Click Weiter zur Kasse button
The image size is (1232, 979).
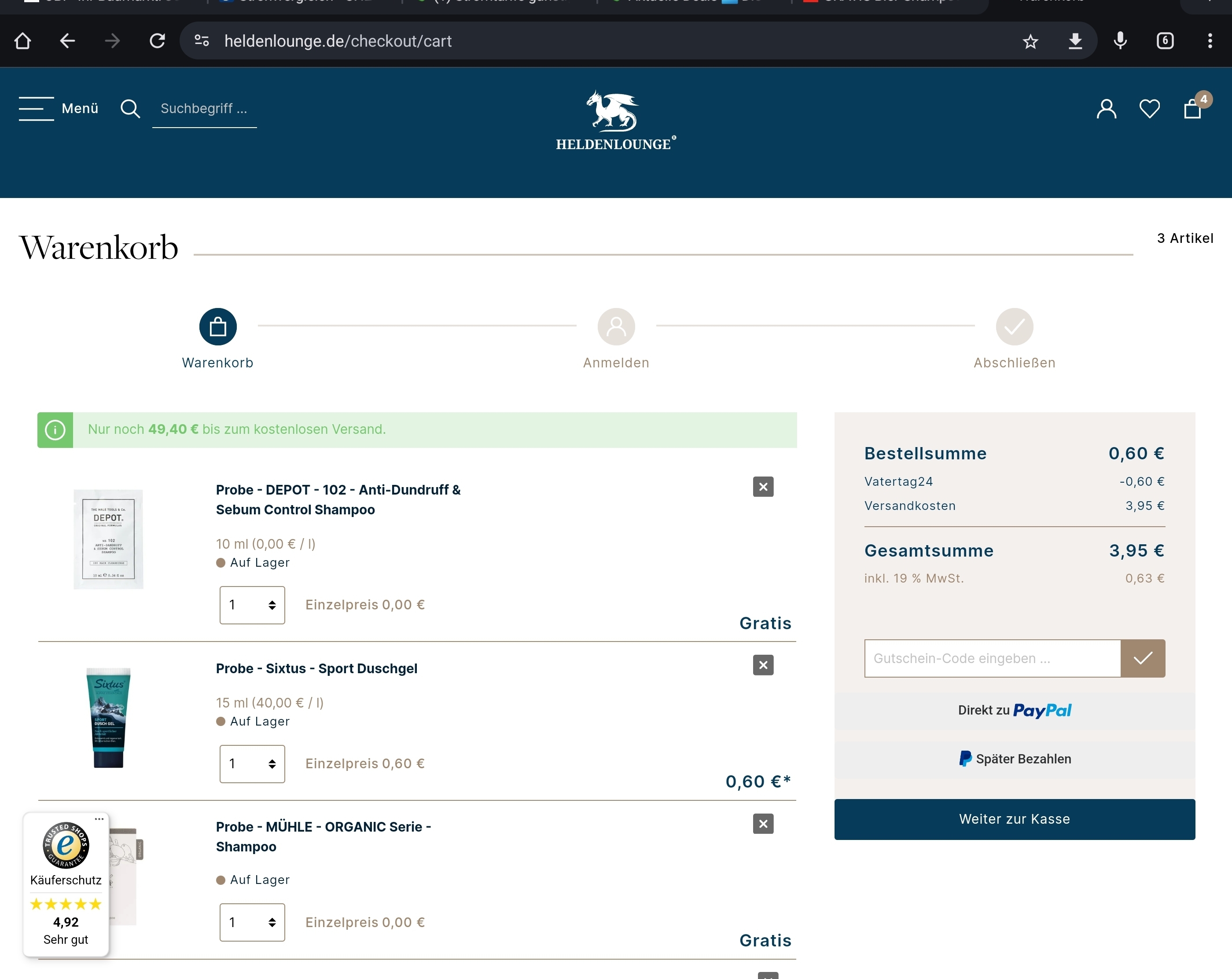point(1014,819)
